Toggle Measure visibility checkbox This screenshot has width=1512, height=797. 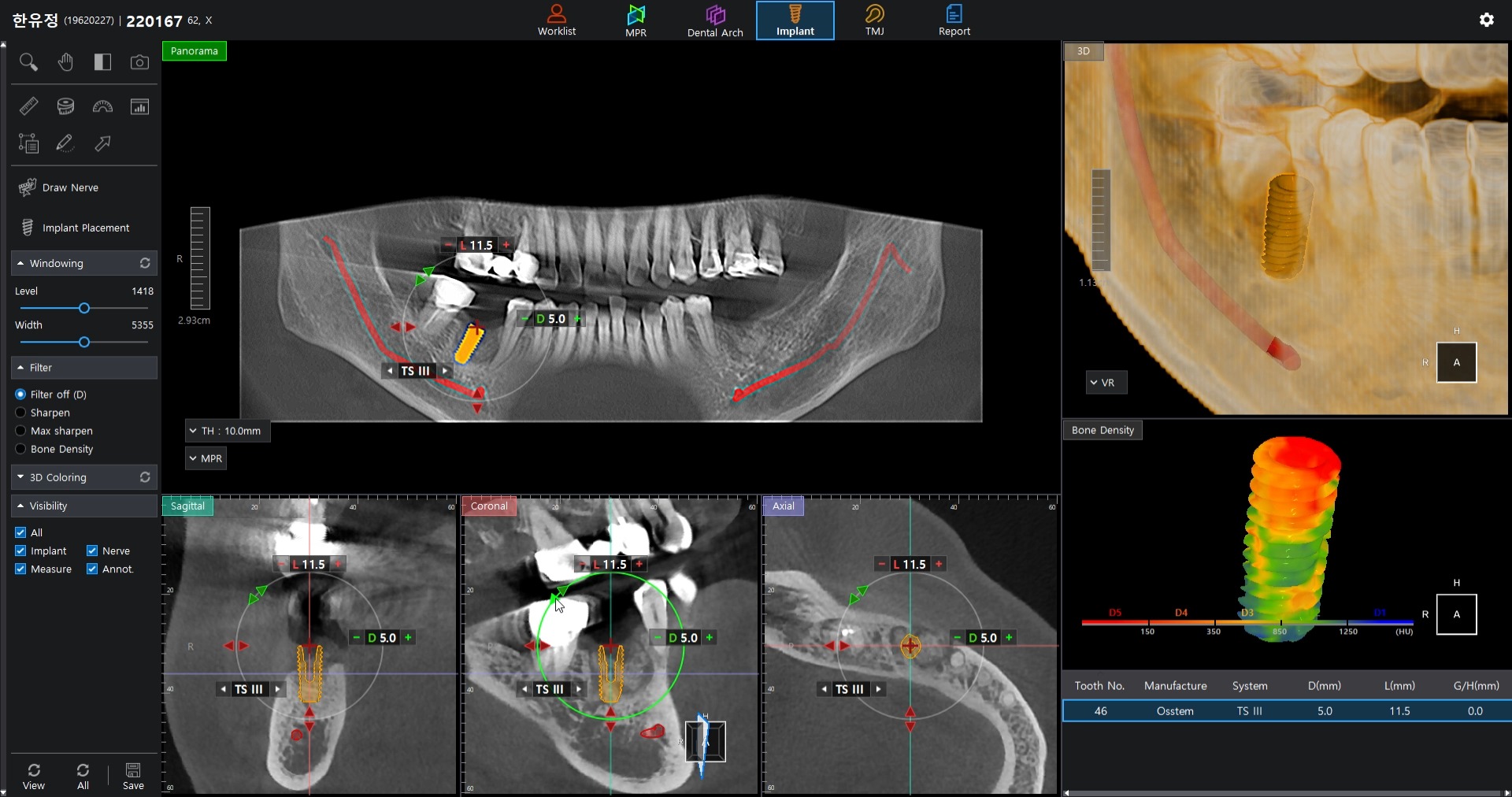(20, 569)
